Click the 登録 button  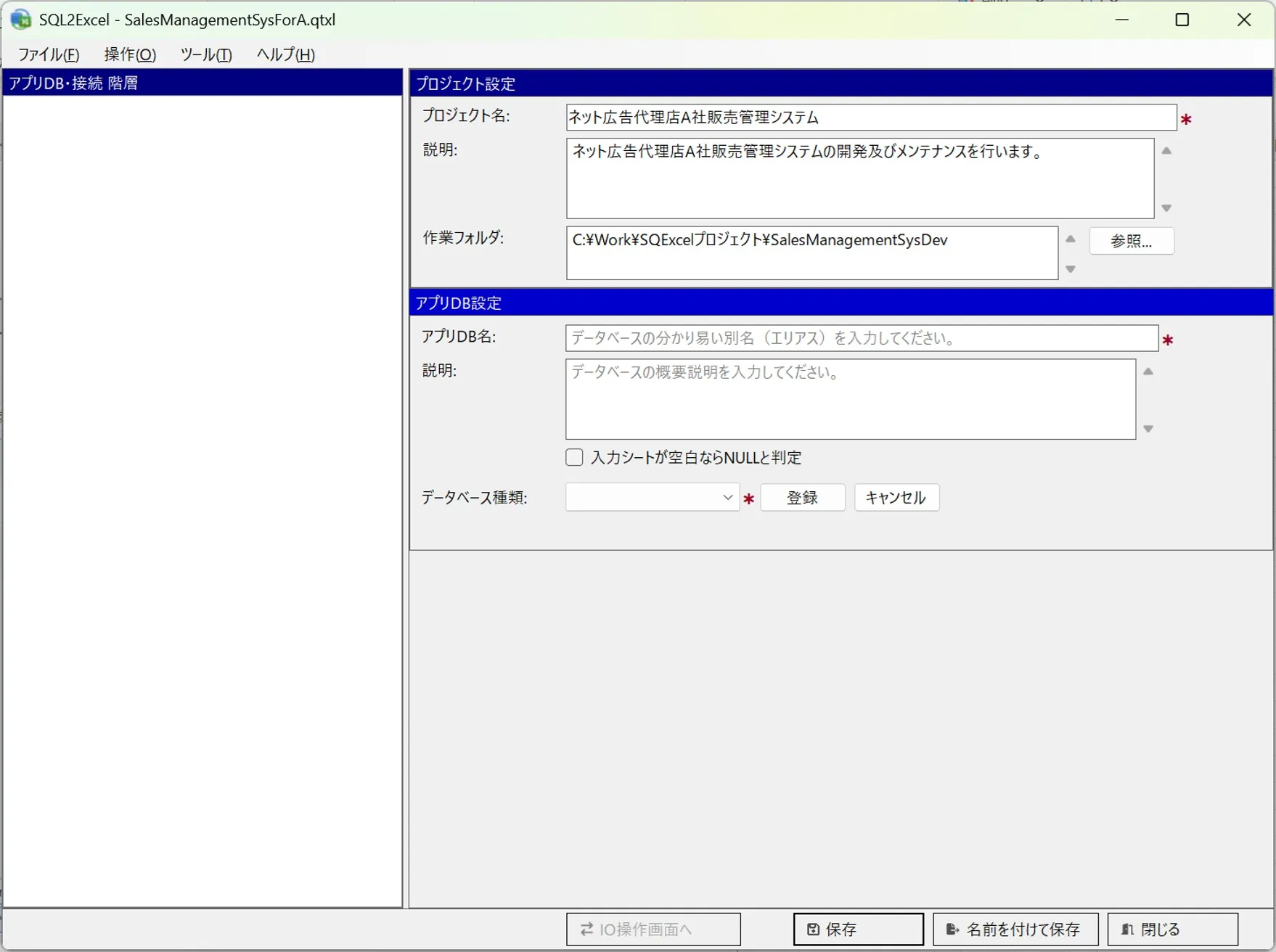(803, 498)
